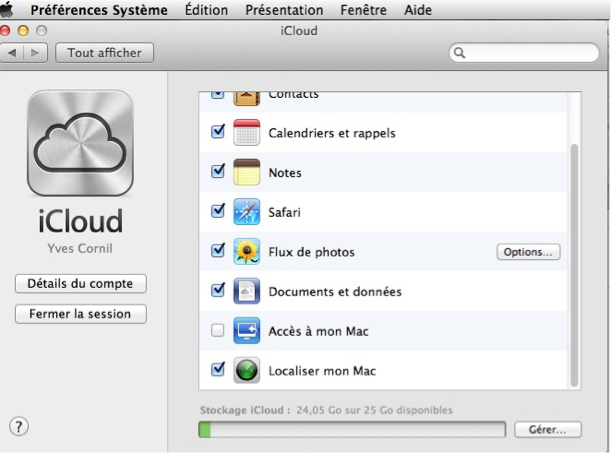
Task: Click the iCloud storage usage bar
Action: (352, 430)
